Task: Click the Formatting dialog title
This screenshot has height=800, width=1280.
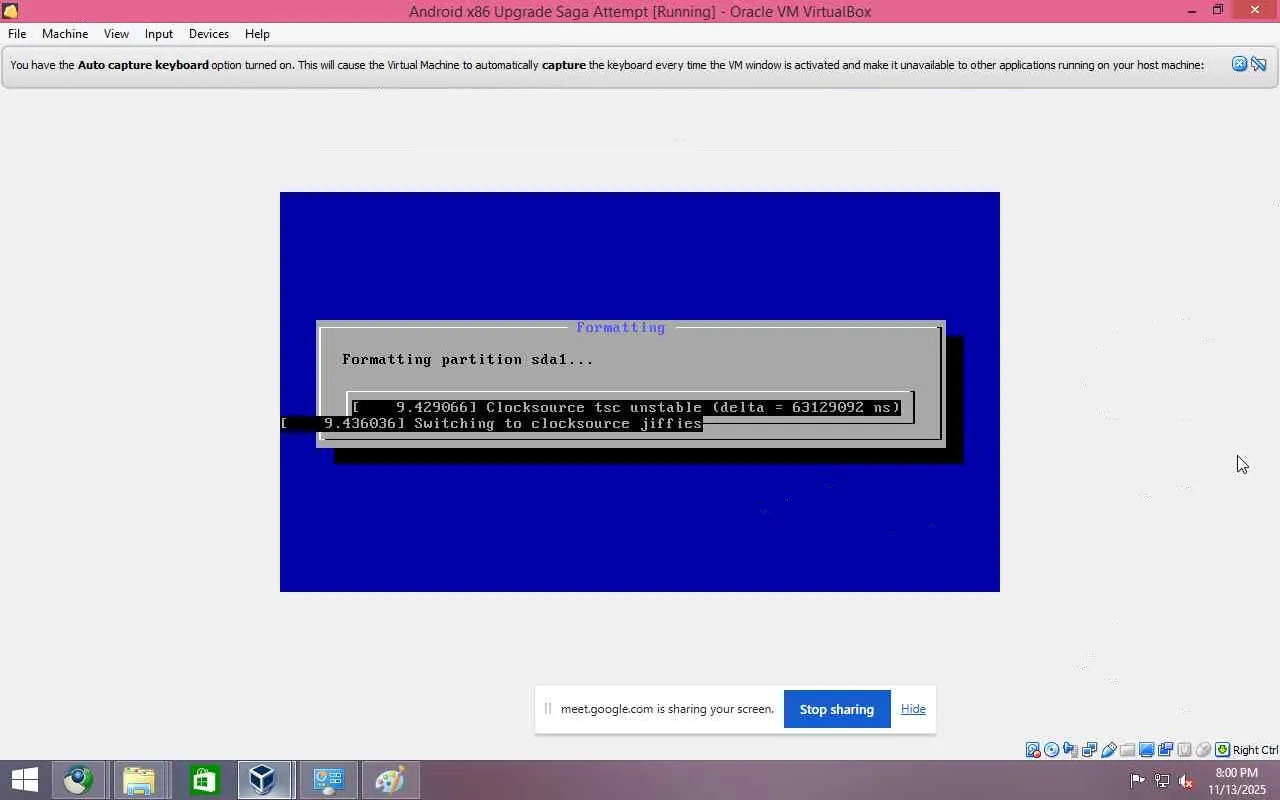Action: coord(620,327)
